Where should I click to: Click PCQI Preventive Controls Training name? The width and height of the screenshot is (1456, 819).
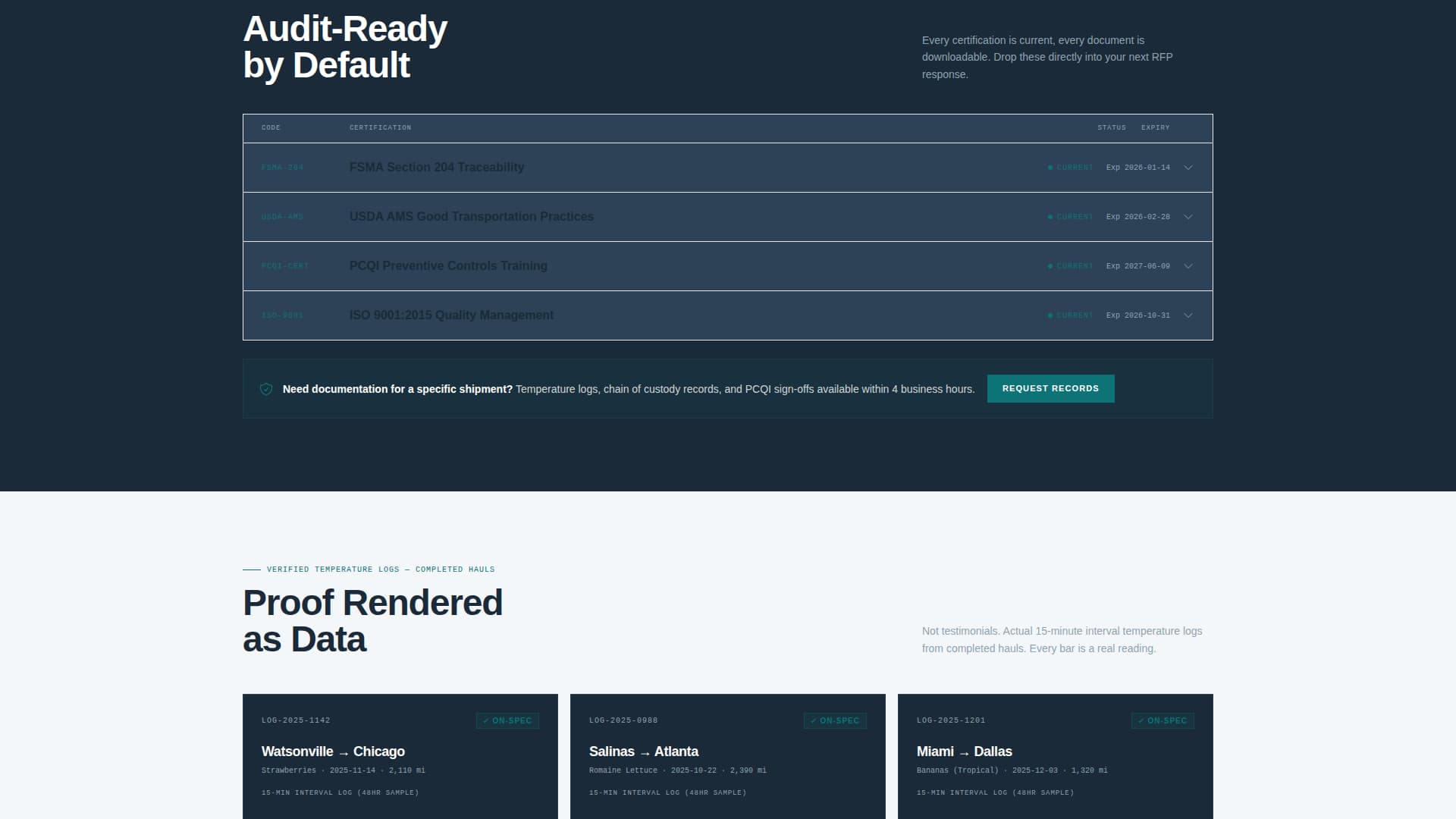[x=448, y=266]
